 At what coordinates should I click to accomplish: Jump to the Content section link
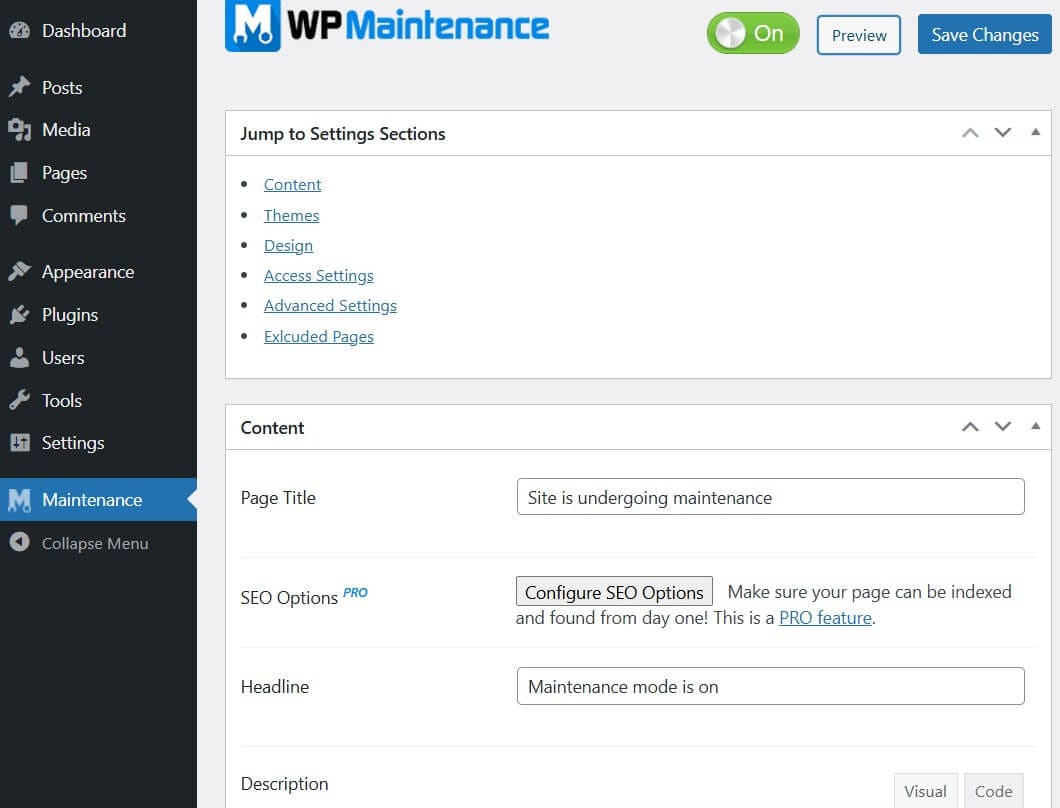click(x=292, y=185)
